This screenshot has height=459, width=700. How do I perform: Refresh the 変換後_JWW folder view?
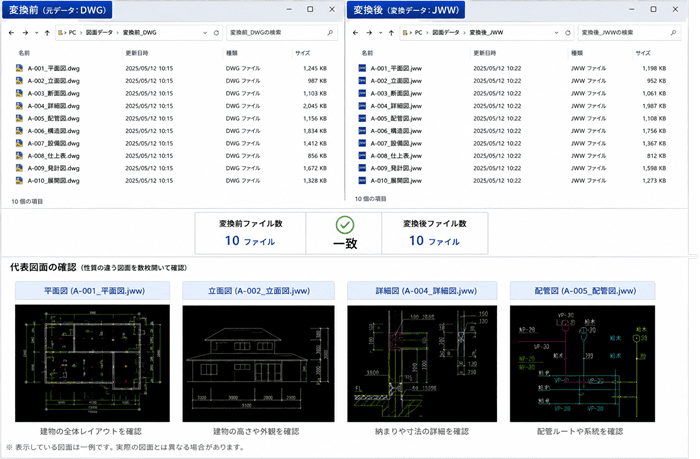click(568, 33)
